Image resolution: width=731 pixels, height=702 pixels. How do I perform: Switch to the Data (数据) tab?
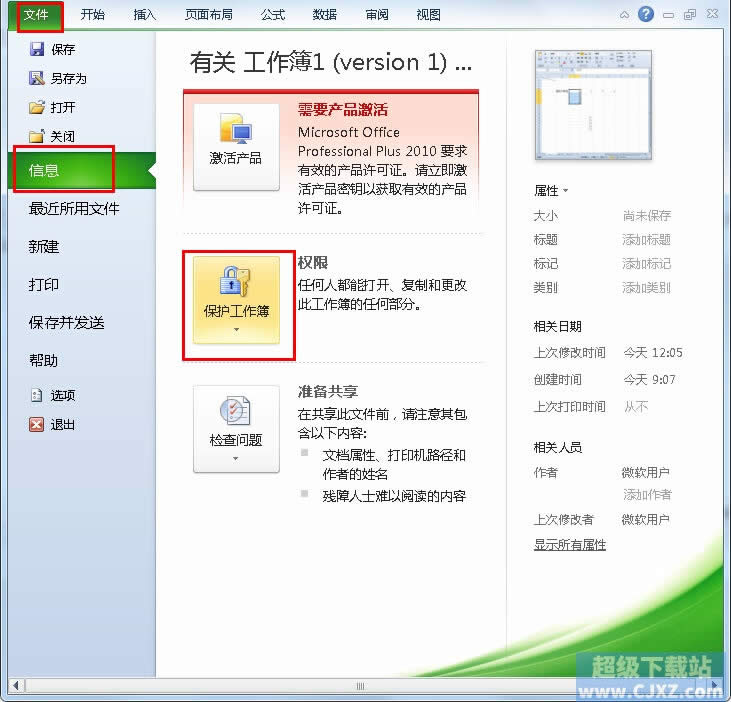pos(324,15)
